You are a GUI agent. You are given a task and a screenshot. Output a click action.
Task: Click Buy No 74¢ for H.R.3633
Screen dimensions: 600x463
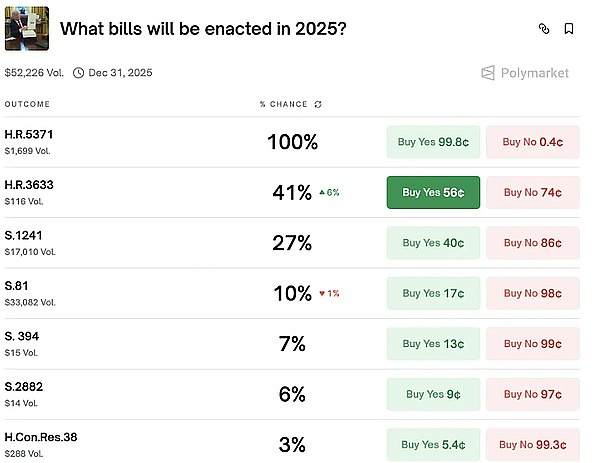pos(532,192)
